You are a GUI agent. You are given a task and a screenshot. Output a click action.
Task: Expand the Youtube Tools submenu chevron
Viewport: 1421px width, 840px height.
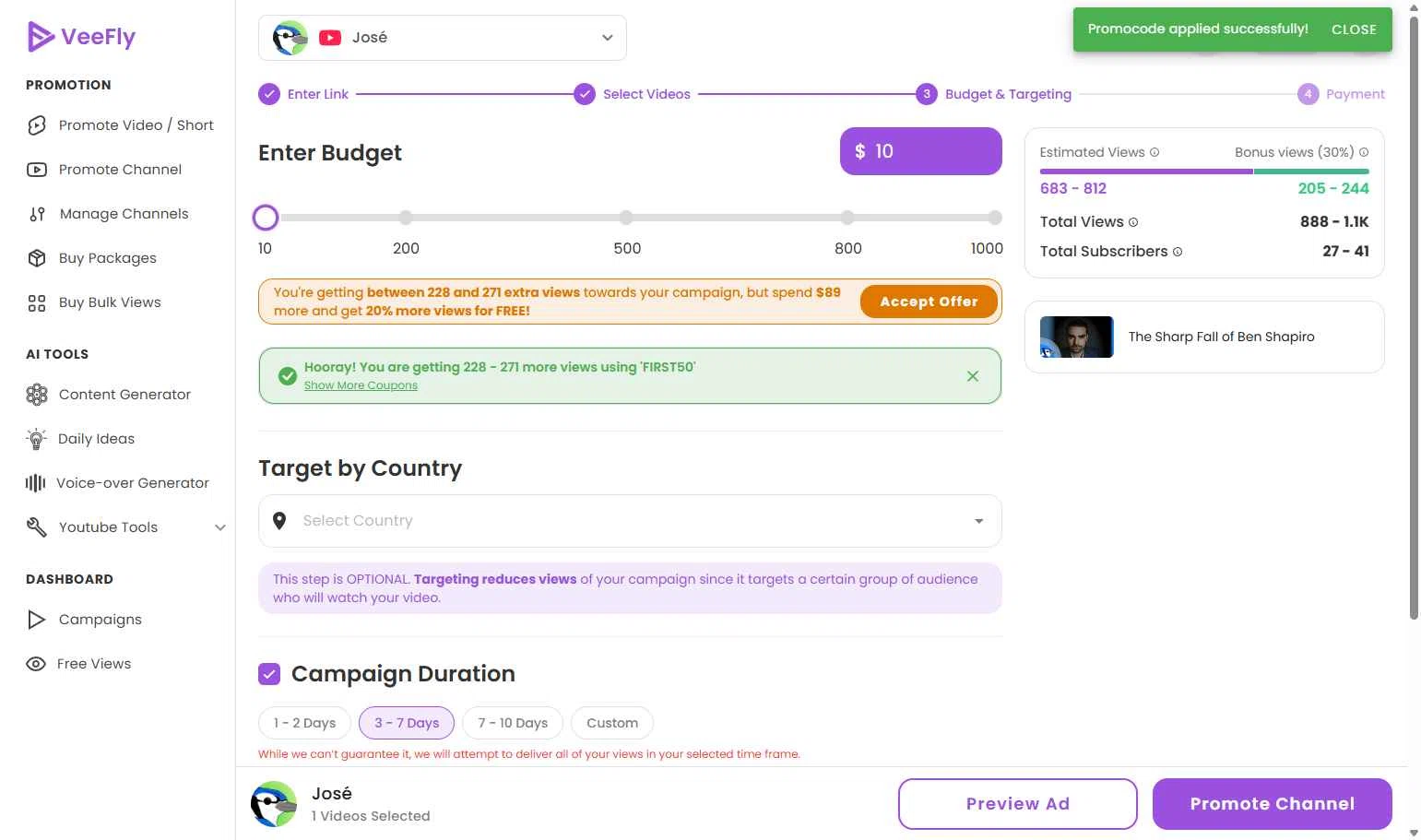point(220,527)
